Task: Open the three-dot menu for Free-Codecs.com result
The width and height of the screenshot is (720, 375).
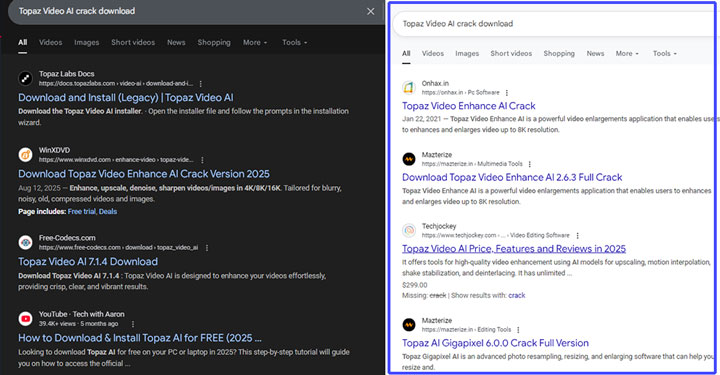Action: pos(207,247)
